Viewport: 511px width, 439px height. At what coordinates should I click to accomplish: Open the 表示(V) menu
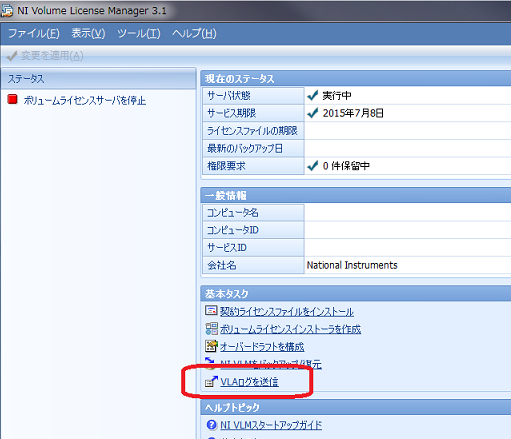[88, 33]
